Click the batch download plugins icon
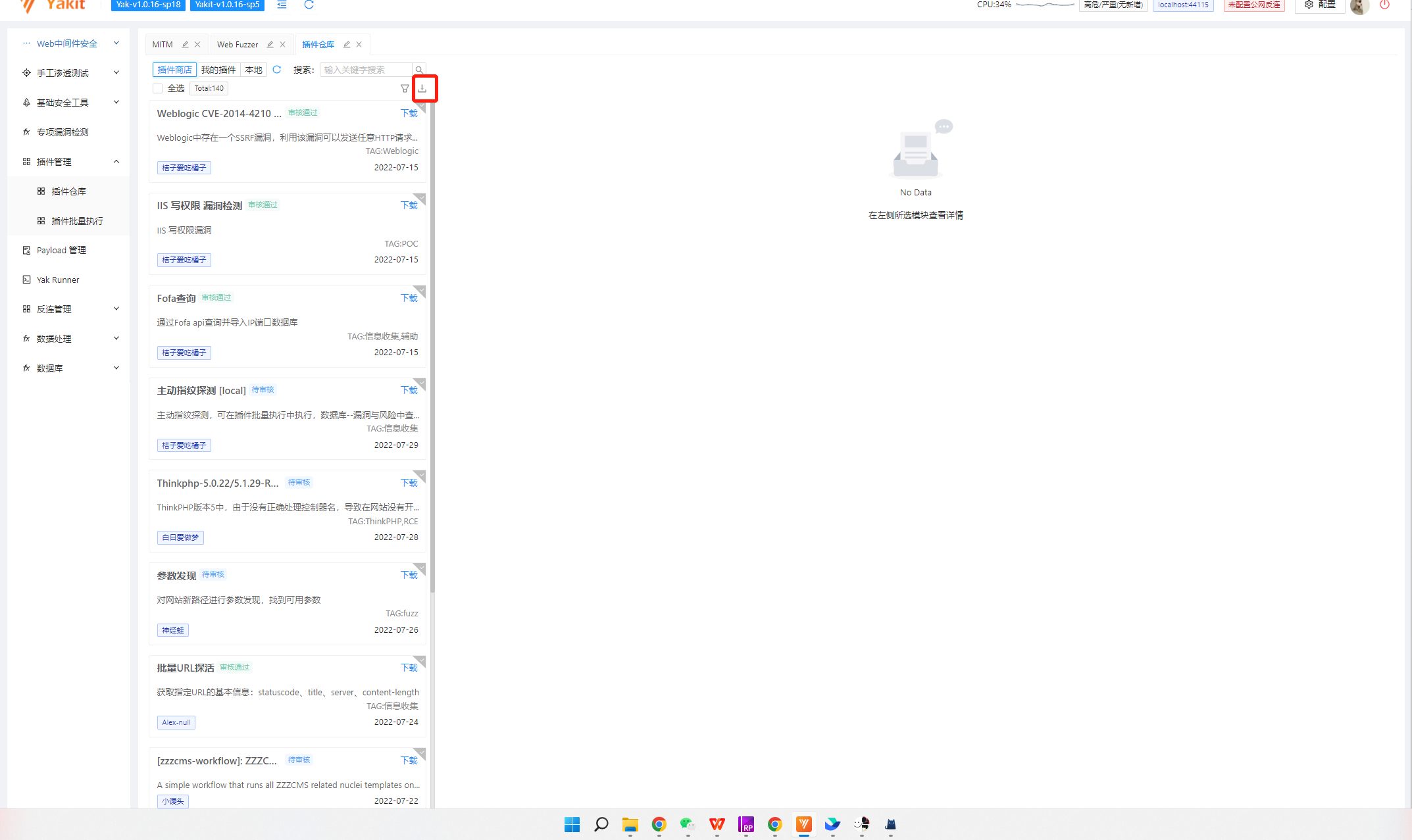Screen dimensions: 1412x840 422,88
